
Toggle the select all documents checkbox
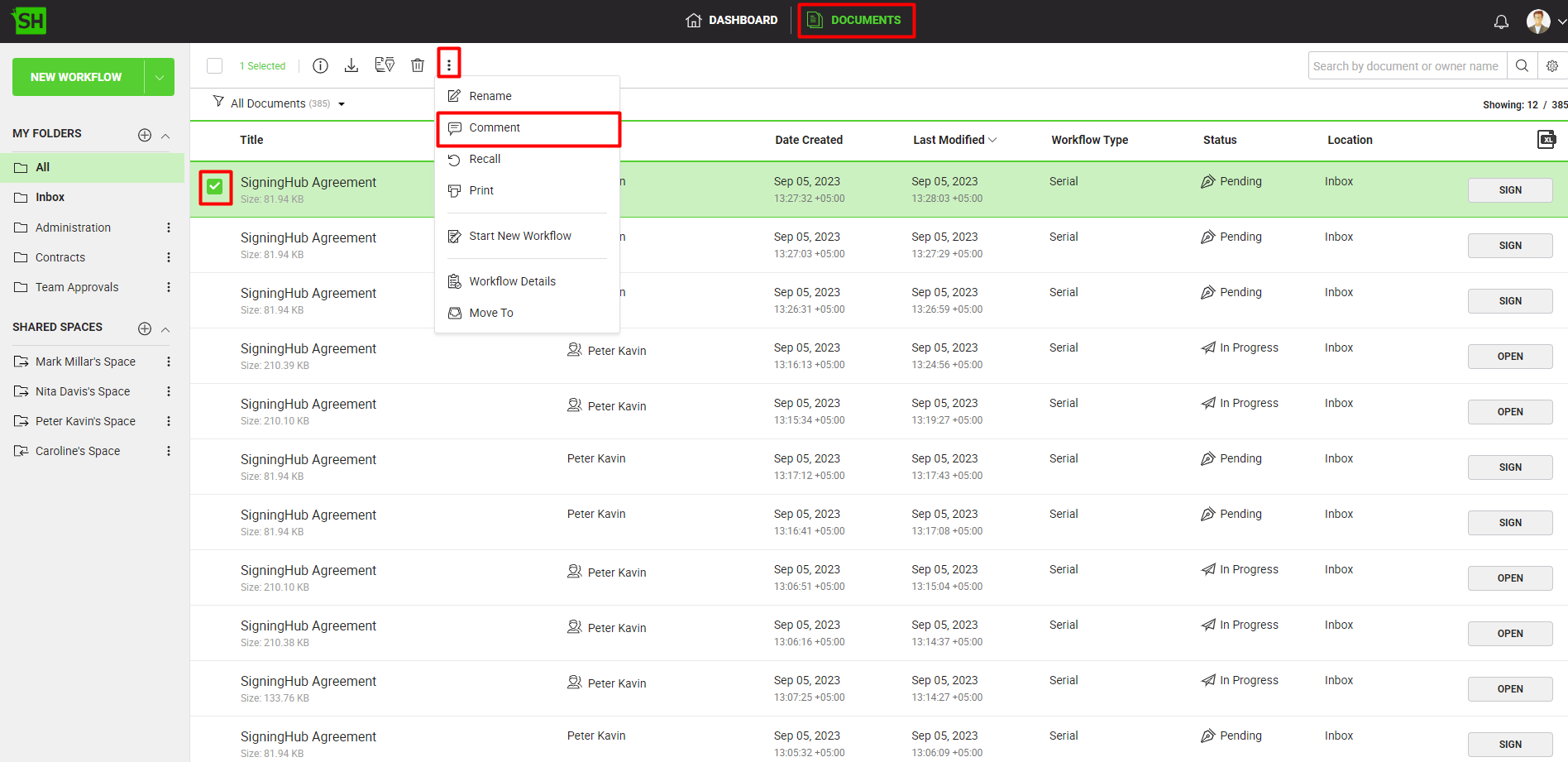point(215,66)
